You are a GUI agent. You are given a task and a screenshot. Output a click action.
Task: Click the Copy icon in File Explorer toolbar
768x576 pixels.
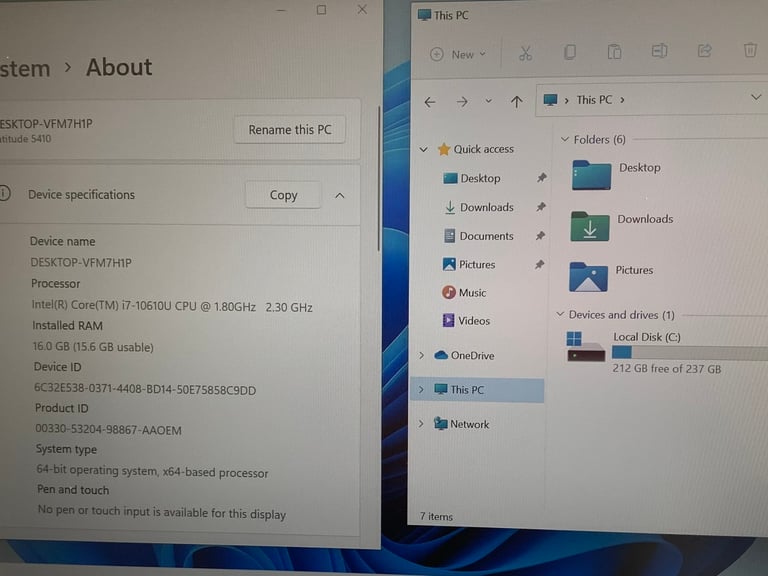pos(570,52)
